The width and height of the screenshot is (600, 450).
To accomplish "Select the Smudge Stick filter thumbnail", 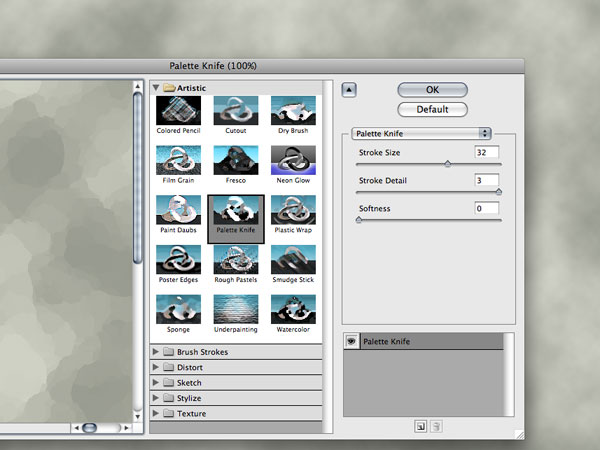I will click(293, 259).
